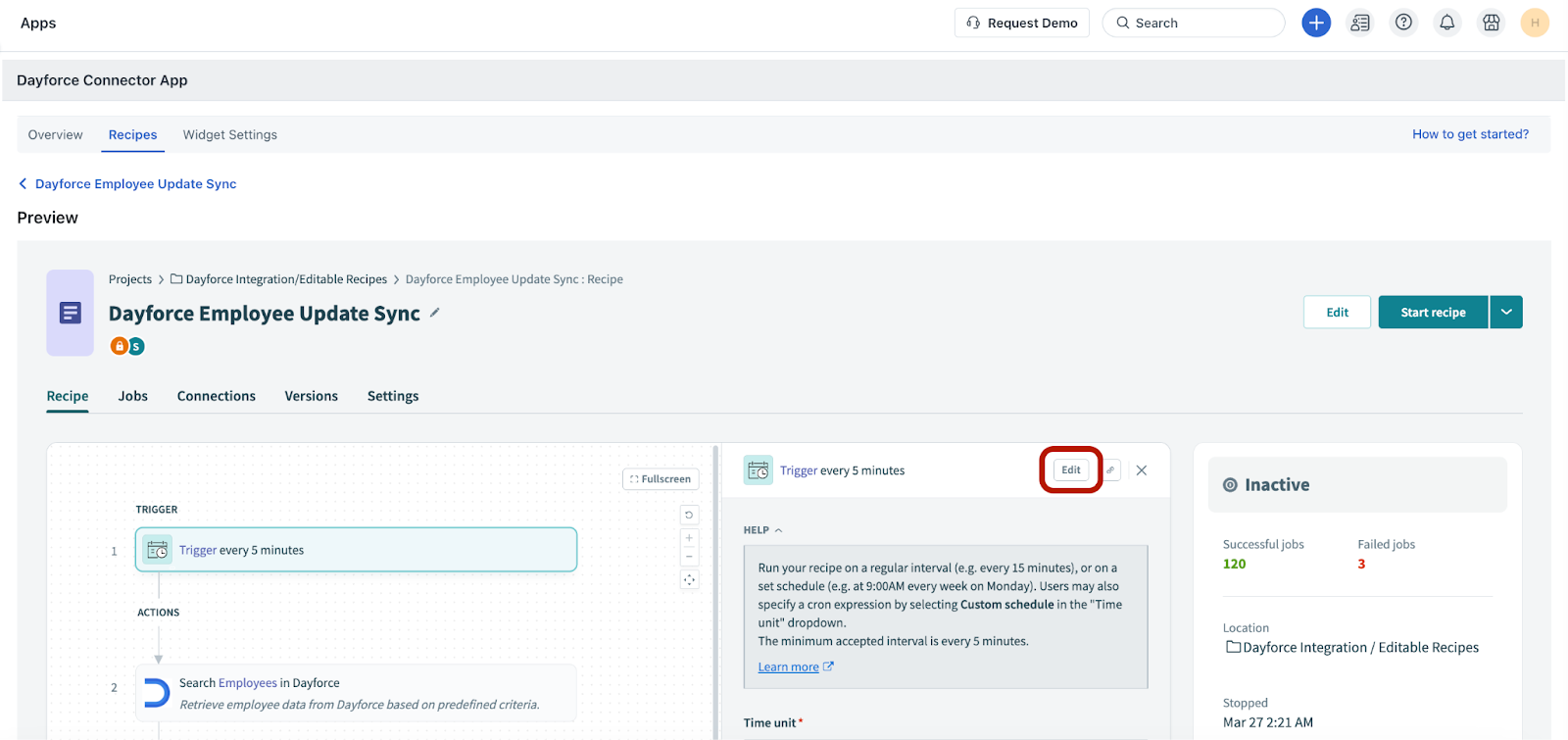Click the Fullscreen button
Viewport: 1568px width, 740px height.
click(661, 479)
